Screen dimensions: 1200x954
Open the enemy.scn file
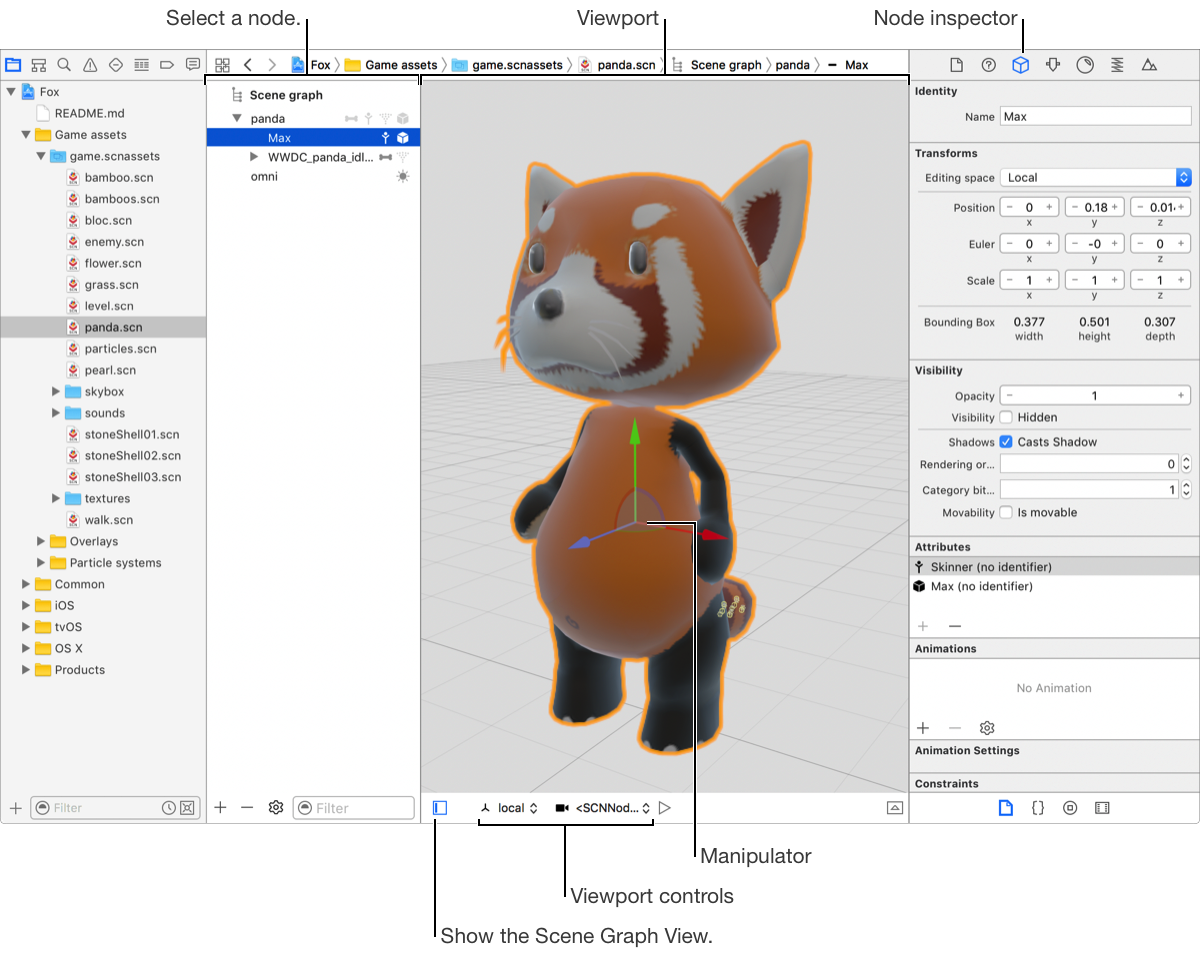coord(114,242)
